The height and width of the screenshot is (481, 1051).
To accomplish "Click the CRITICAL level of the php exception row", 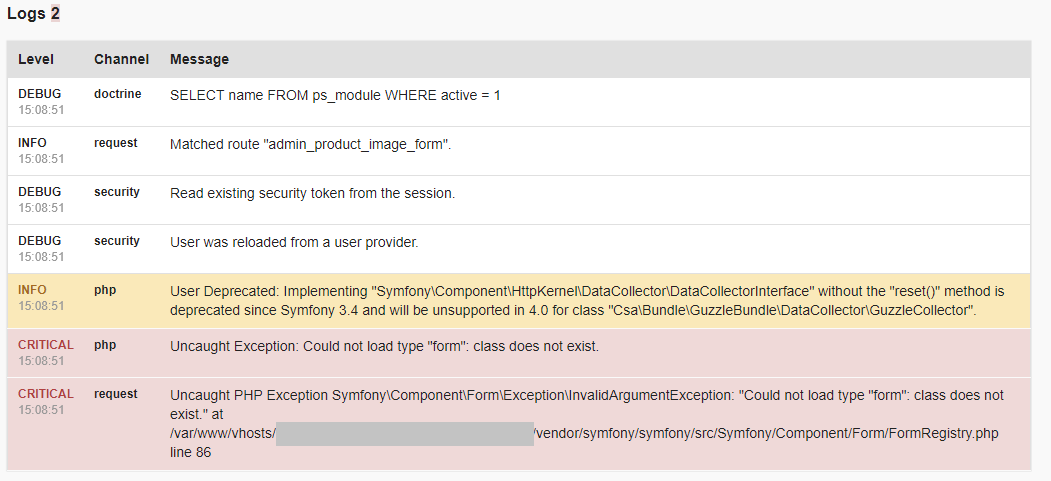I will tap(46, 345).
